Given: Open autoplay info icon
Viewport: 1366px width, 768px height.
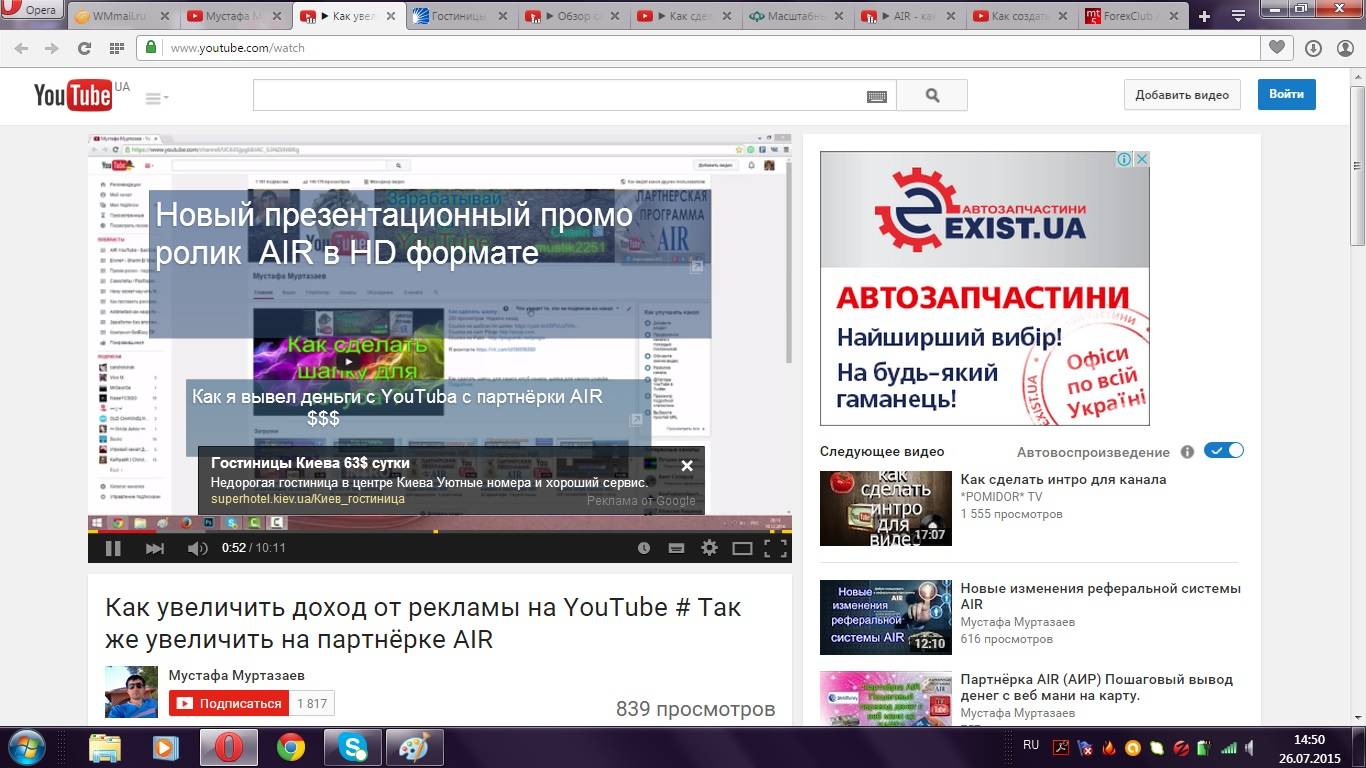Looking at the screenshot, I should click(x=1187, y=452).
